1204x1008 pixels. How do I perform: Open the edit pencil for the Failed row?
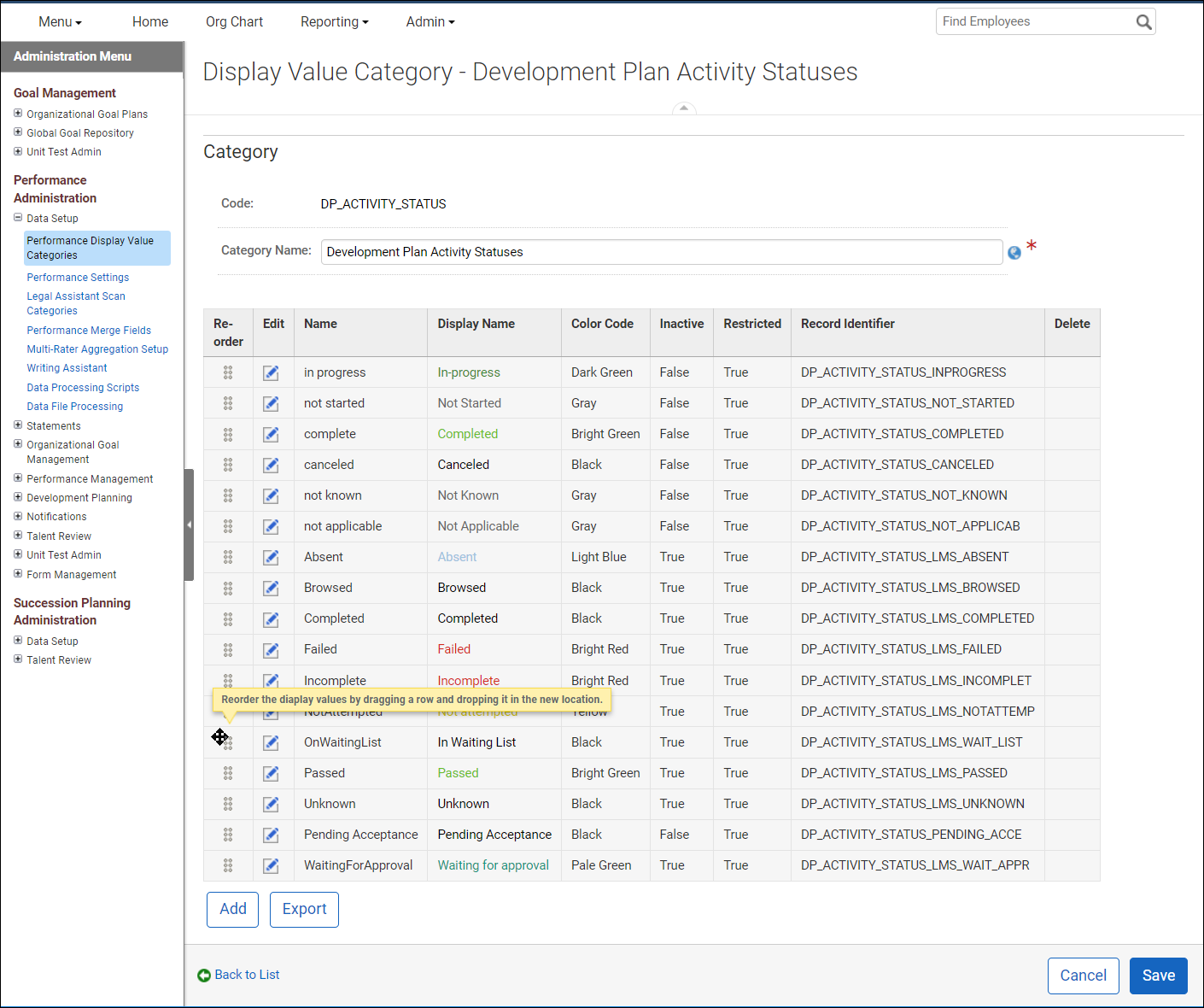(x=271, y=649)
